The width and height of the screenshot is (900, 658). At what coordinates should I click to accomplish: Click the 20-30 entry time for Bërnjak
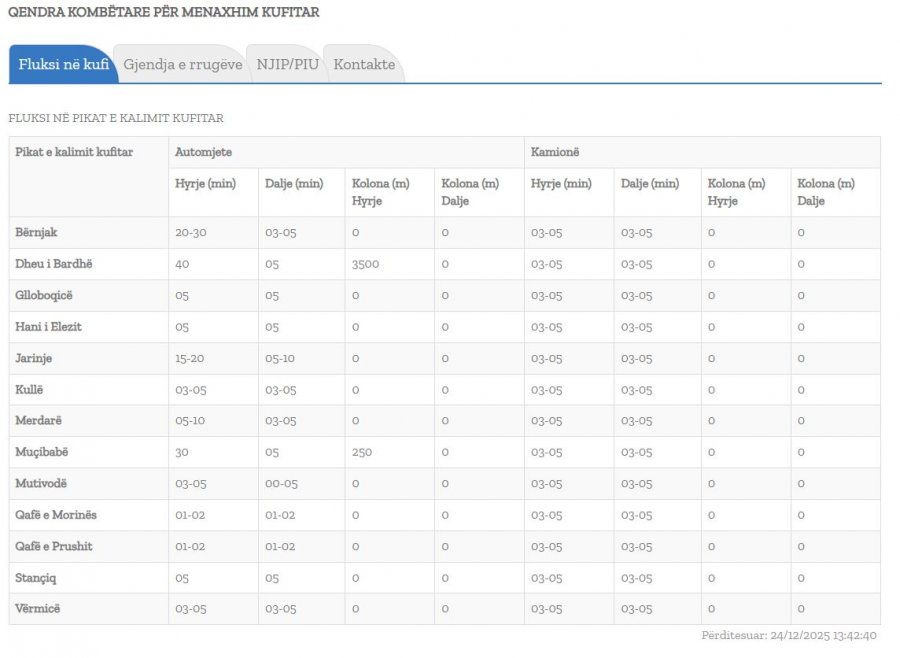(189, 232)
